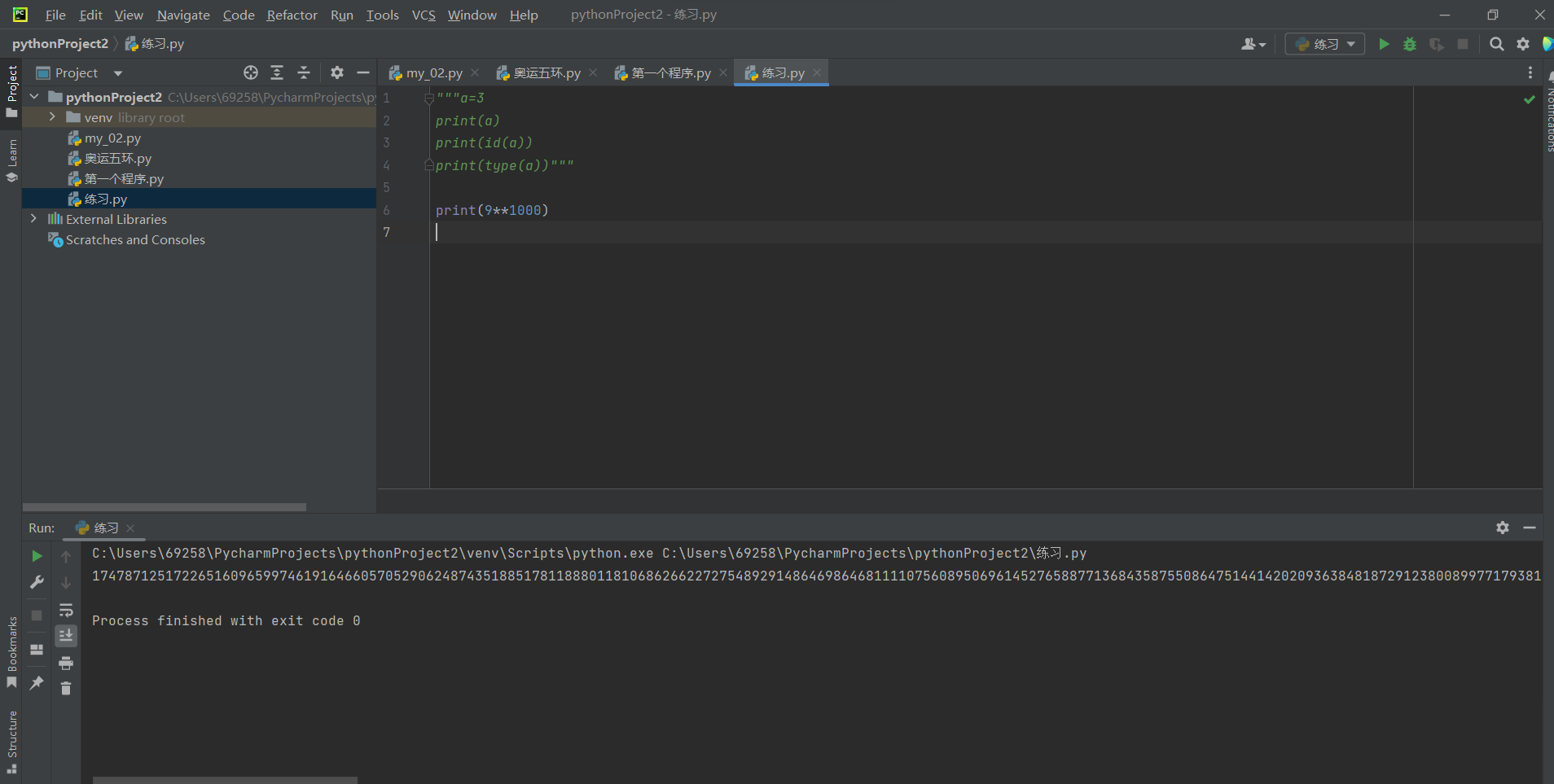Print the console output
The height and width of the screenshot is (784, 1554).
pyautogui.click(x=66, y=663)
